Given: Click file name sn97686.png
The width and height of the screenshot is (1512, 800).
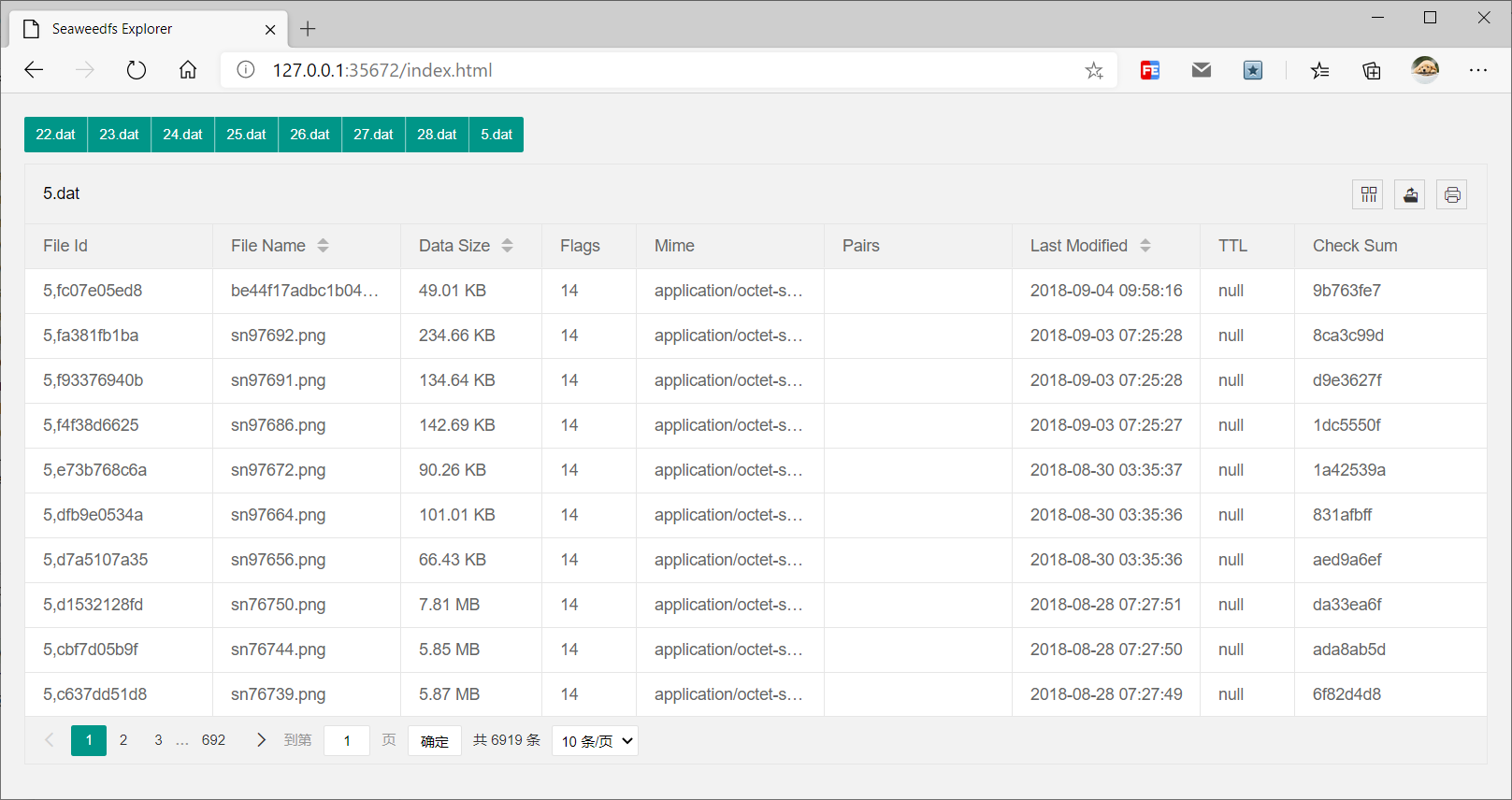Looking at the screenshot, I should click(x=279, y=425).
